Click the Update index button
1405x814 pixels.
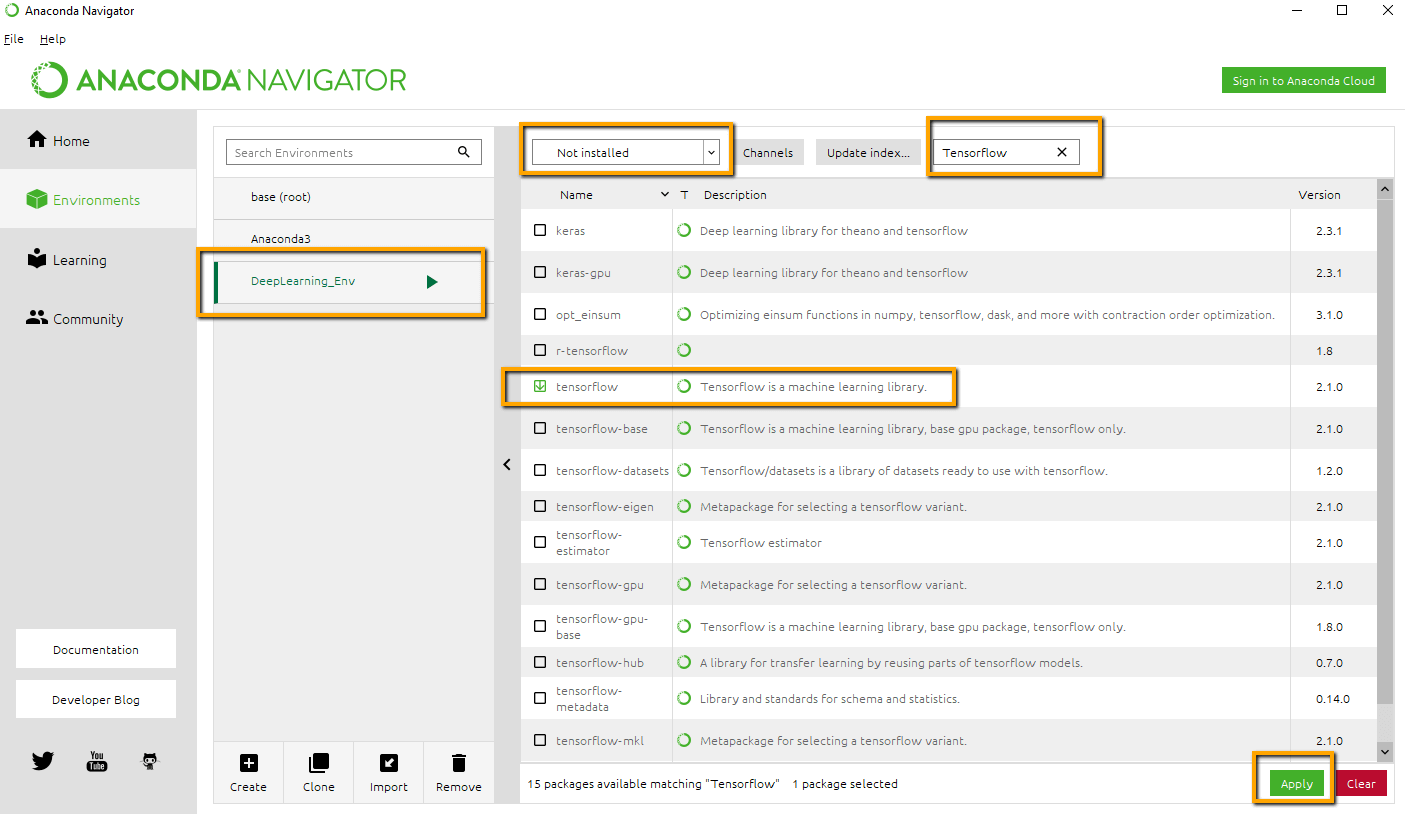click(868, 152)
